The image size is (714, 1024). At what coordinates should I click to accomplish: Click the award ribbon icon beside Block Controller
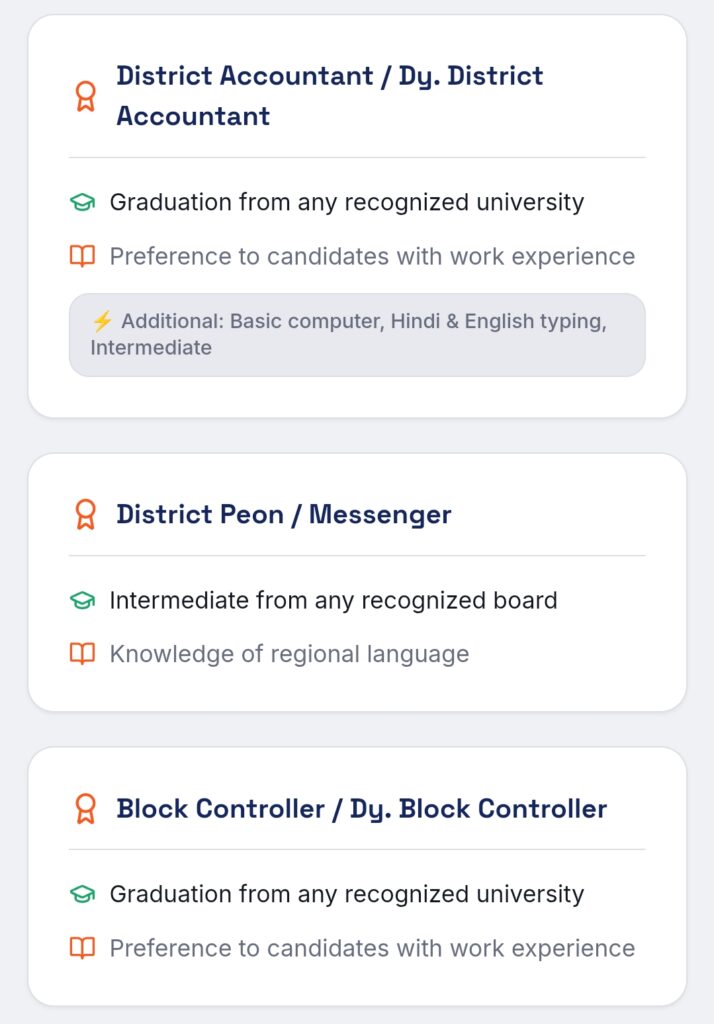tap(86, 808)
